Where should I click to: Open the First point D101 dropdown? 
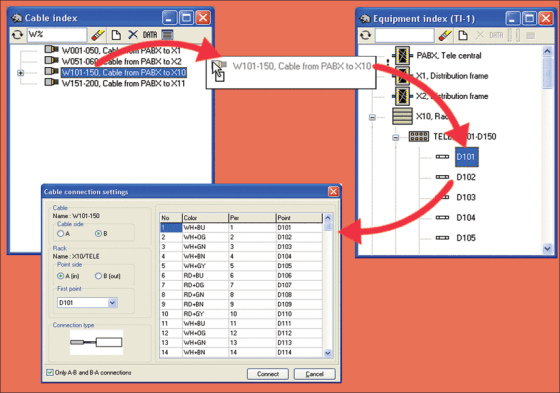point(112,303)
